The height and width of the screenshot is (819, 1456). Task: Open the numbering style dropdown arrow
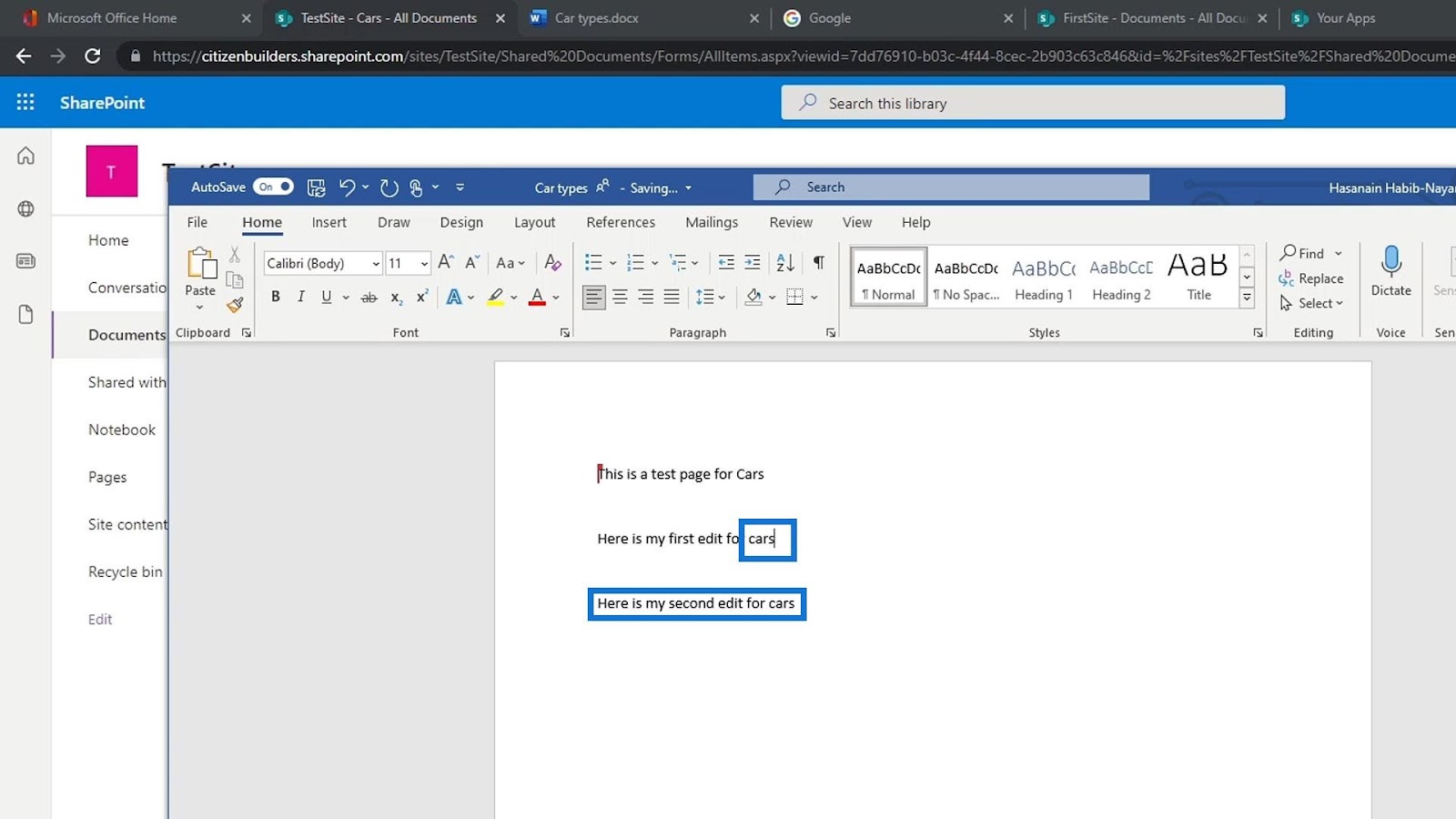pos(654,263)
